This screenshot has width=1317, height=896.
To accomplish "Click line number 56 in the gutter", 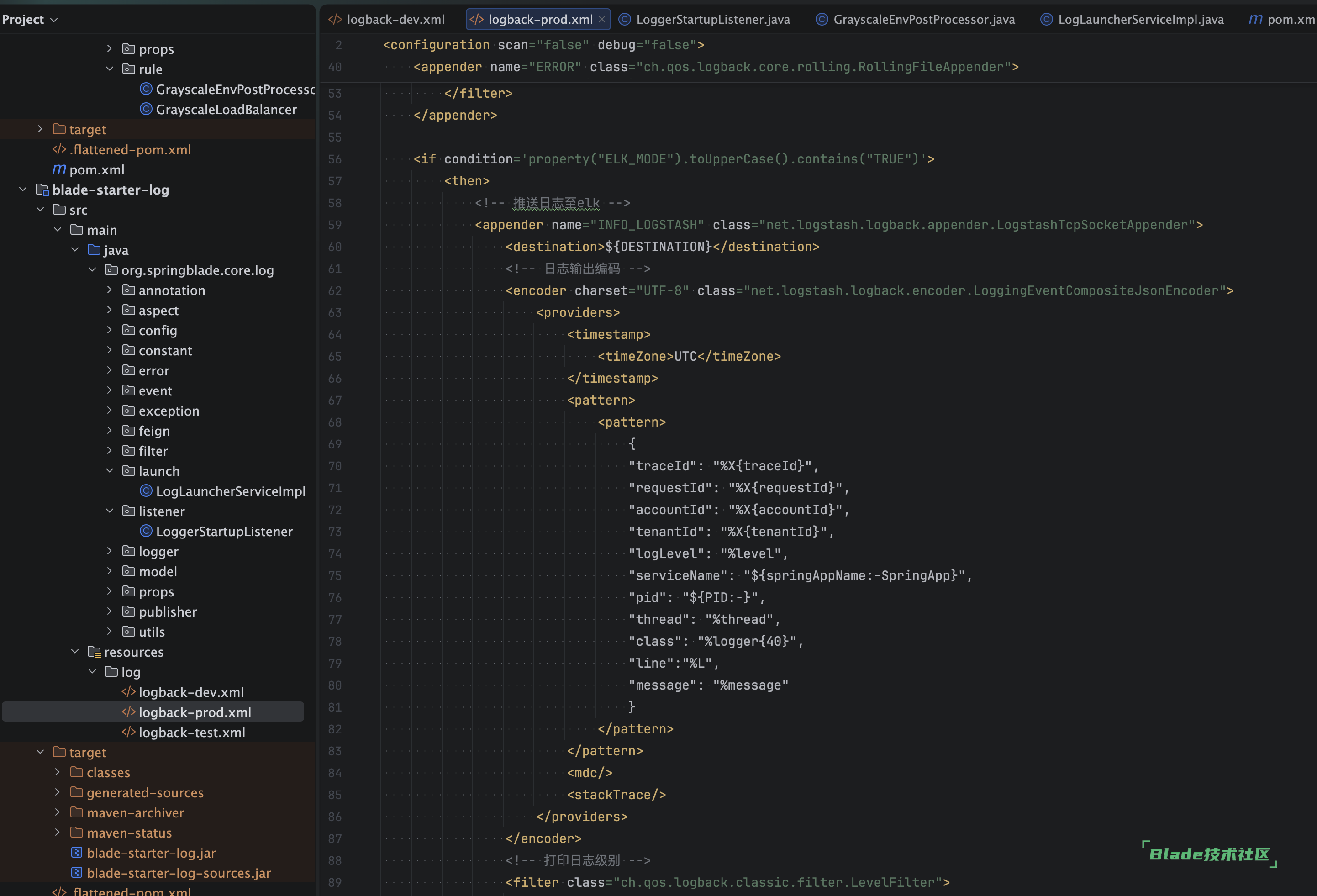I will coord(335,159).
